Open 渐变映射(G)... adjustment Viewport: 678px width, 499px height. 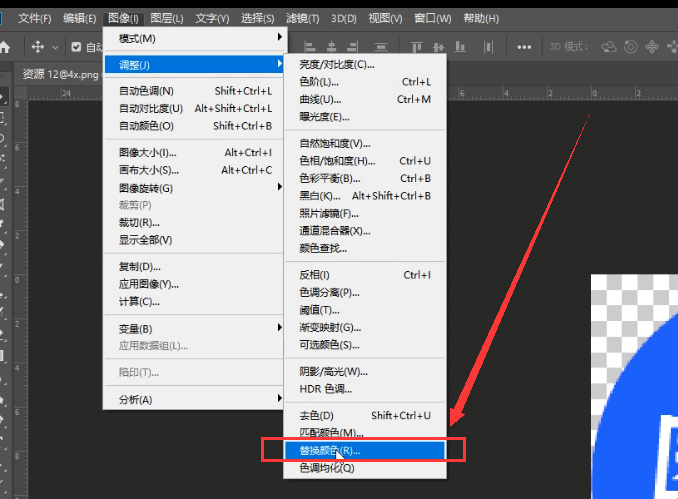point(365,327)
